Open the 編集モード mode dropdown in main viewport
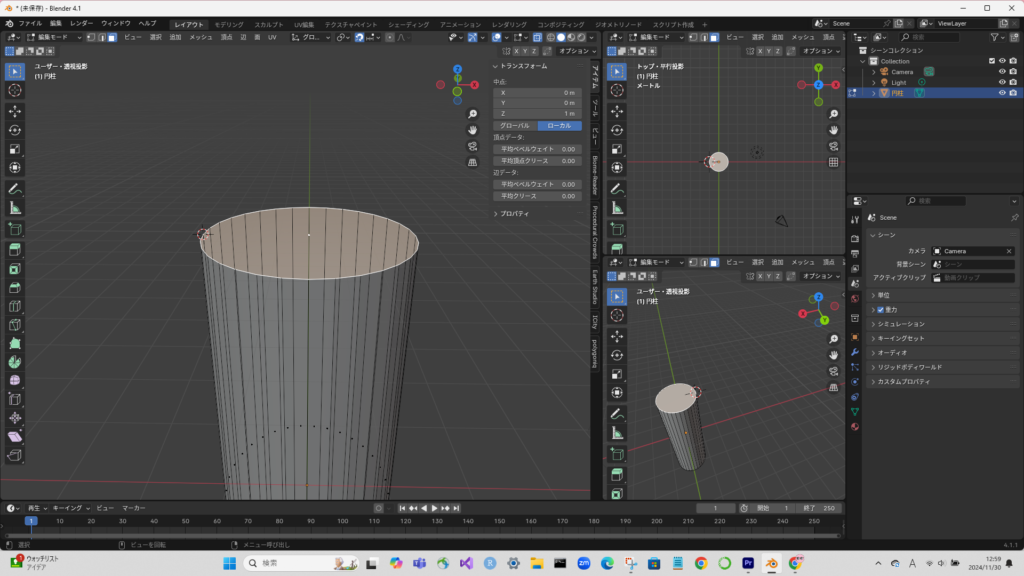 point(53,37)
